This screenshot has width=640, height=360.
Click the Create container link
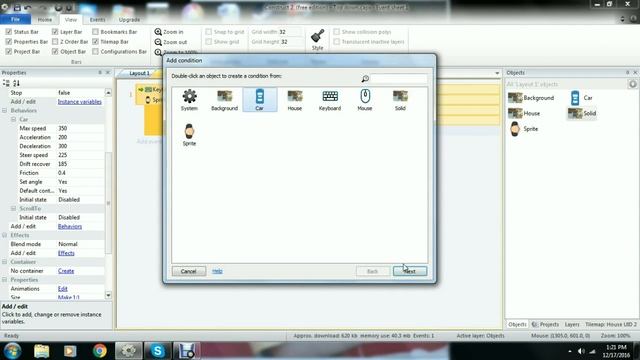coord(66,271)
